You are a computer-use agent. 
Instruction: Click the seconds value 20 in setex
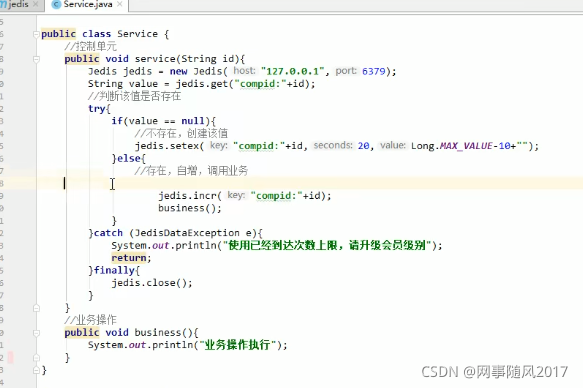point(363,146)
